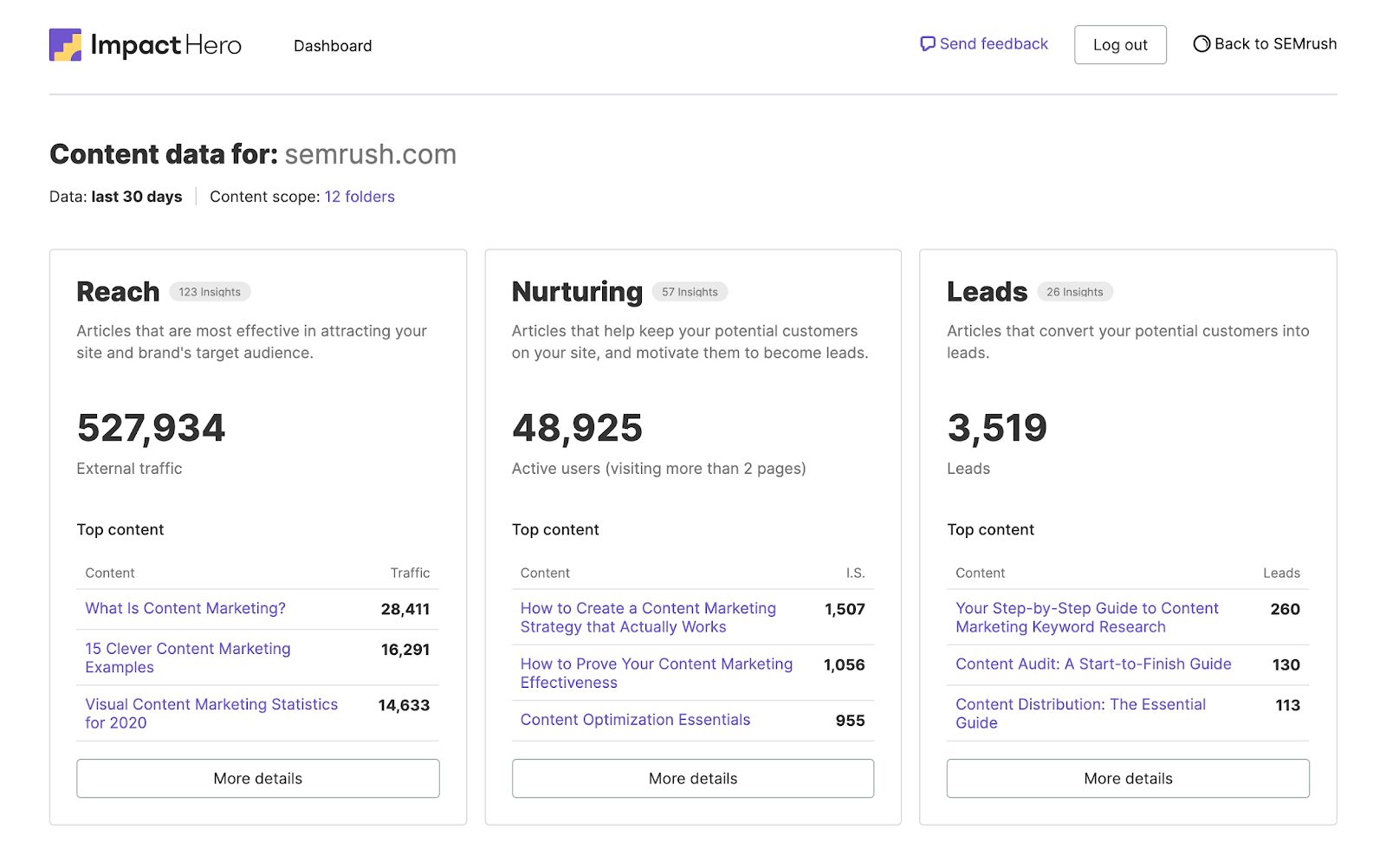Click the Send feedback speech bubble icon
Viewport: 1386px width, 868px height.
pos(927,44)
